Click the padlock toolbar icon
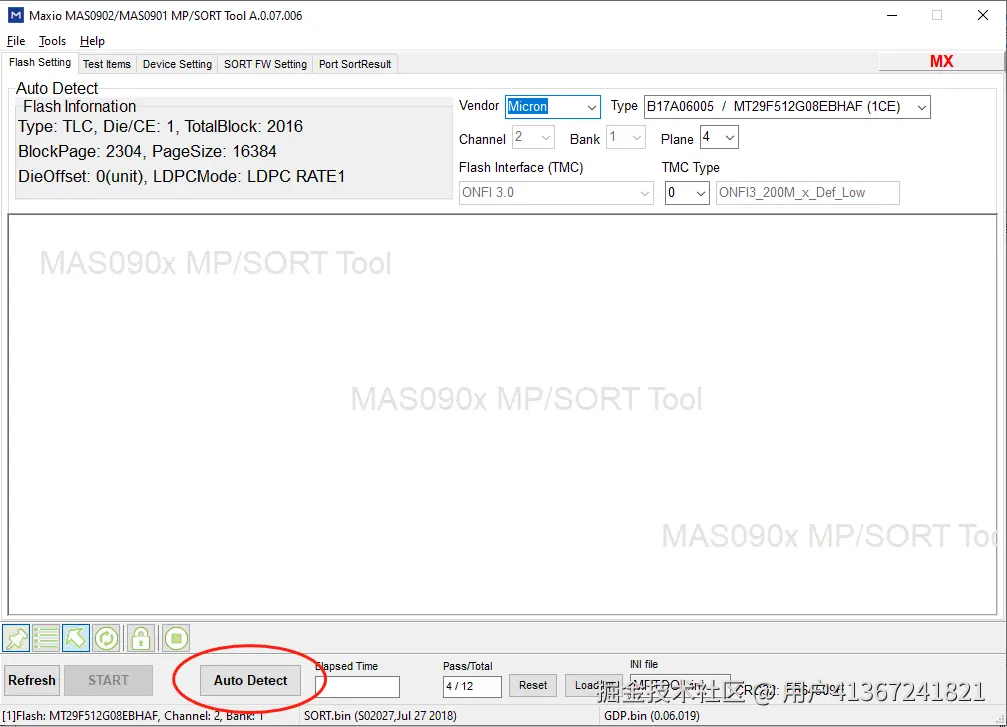 [x=141, y=638]
